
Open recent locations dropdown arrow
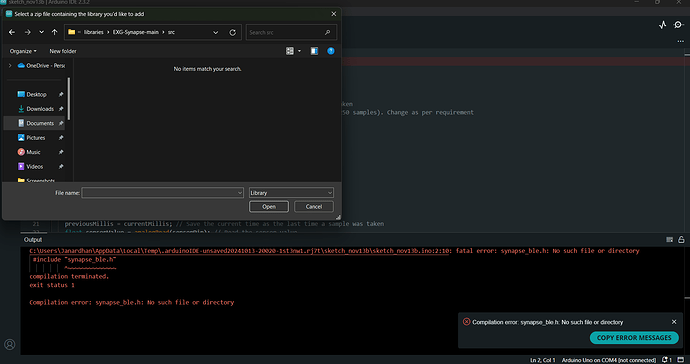pyautogui.click(x=41, y=32)
